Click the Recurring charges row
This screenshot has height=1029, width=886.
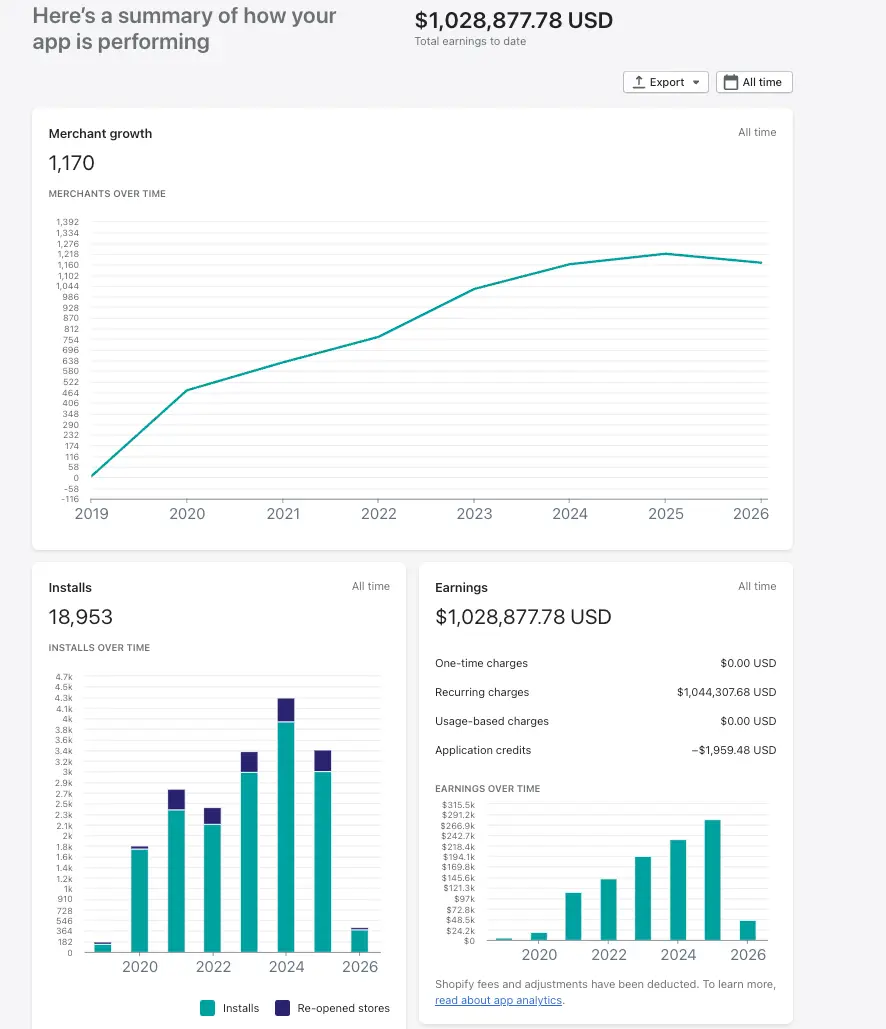click(605, 692)
